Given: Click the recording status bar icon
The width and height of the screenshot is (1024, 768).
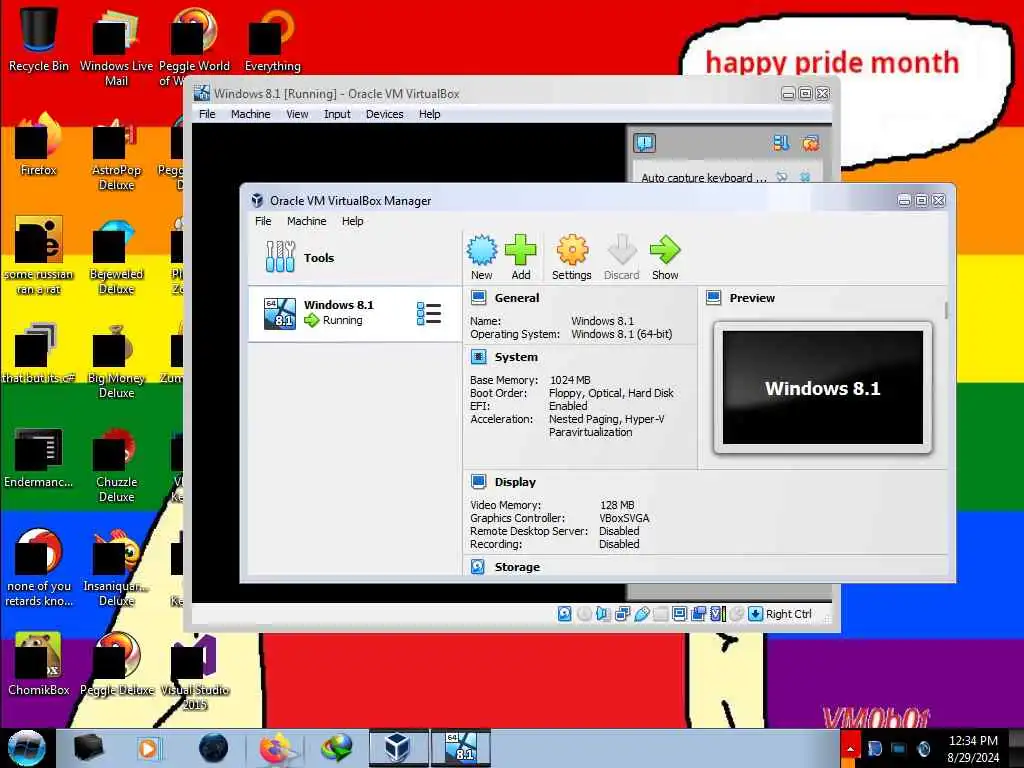Looking at the screenshot, I should (x=698, y=614).
